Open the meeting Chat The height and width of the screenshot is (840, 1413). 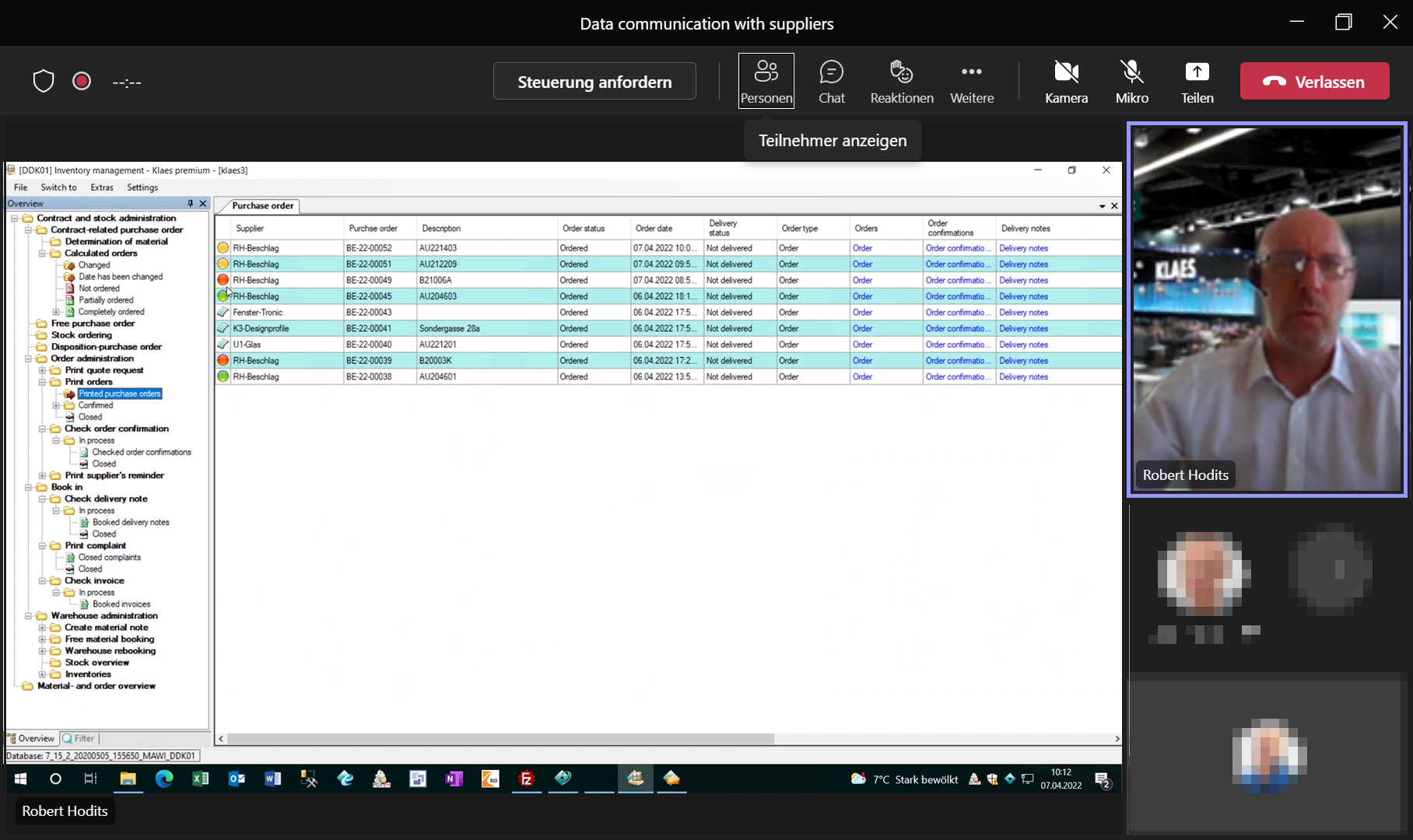[831, 81]
